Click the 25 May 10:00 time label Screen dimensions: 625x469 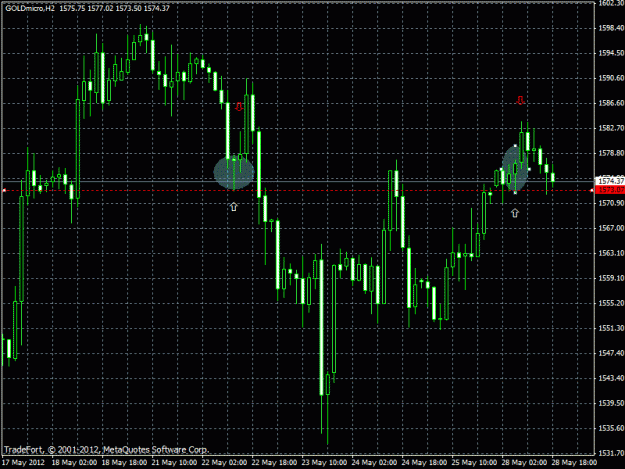coord(474,463)
